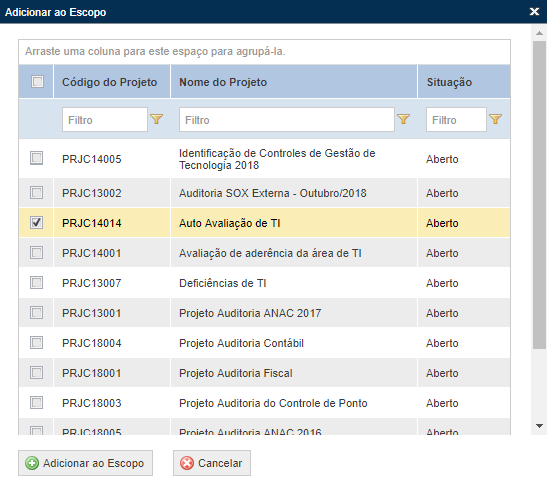
Task: Click the Nome do Projeto filter funnel icon
Action: coord(404,119)
